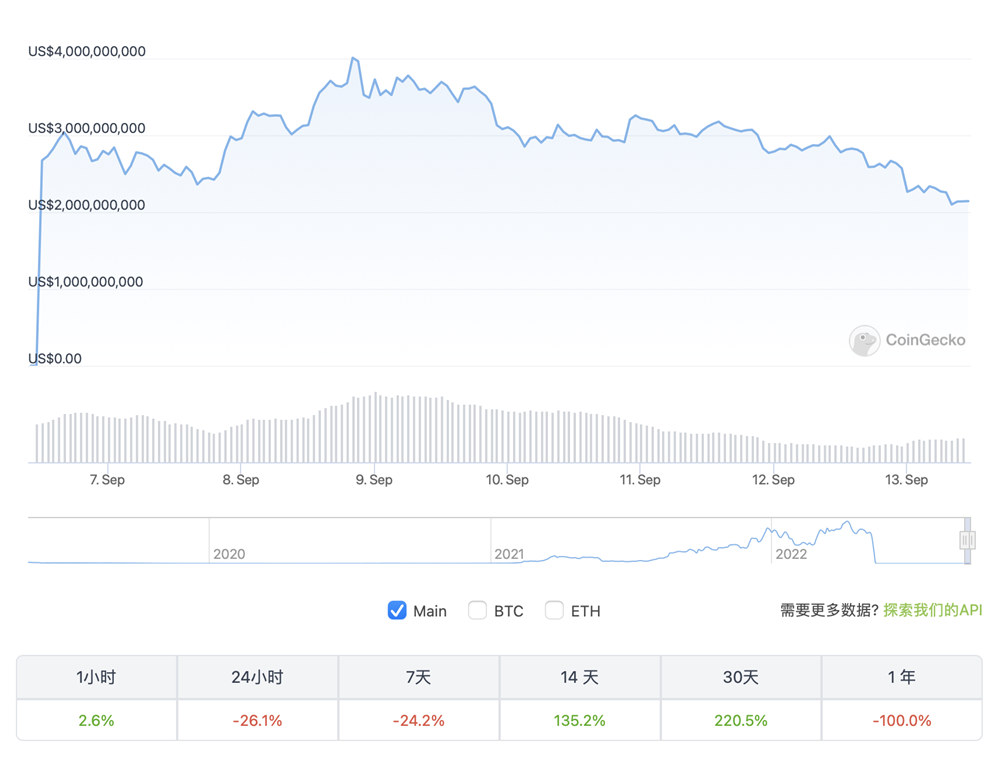The image size is (1000, 760).
Task: Click the US$4,000,000,000 axis label
Action: click(x=87, y=51)
